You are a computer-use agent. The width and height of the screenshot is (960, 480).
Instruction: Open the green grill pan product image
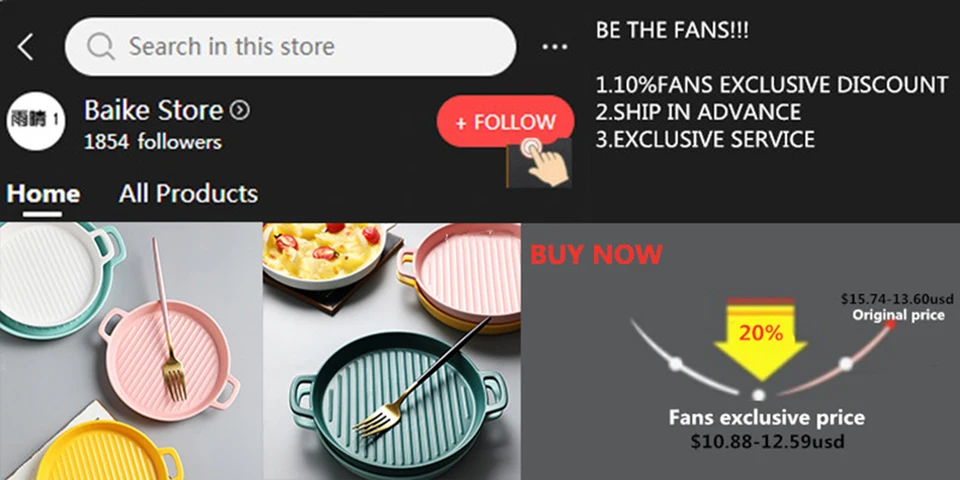coord(392,351)
